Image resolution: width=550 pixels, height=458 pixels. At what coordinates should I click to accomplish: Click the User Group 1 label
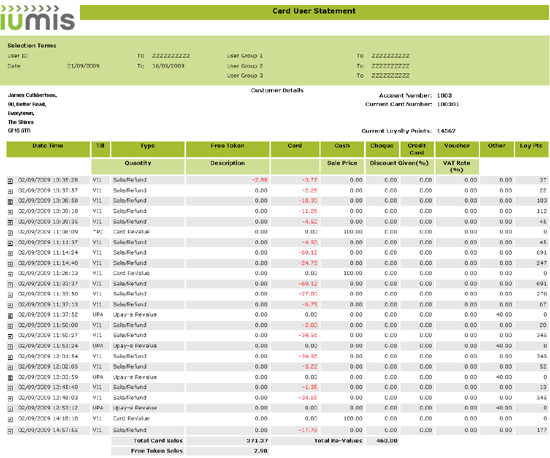point(244,56)
